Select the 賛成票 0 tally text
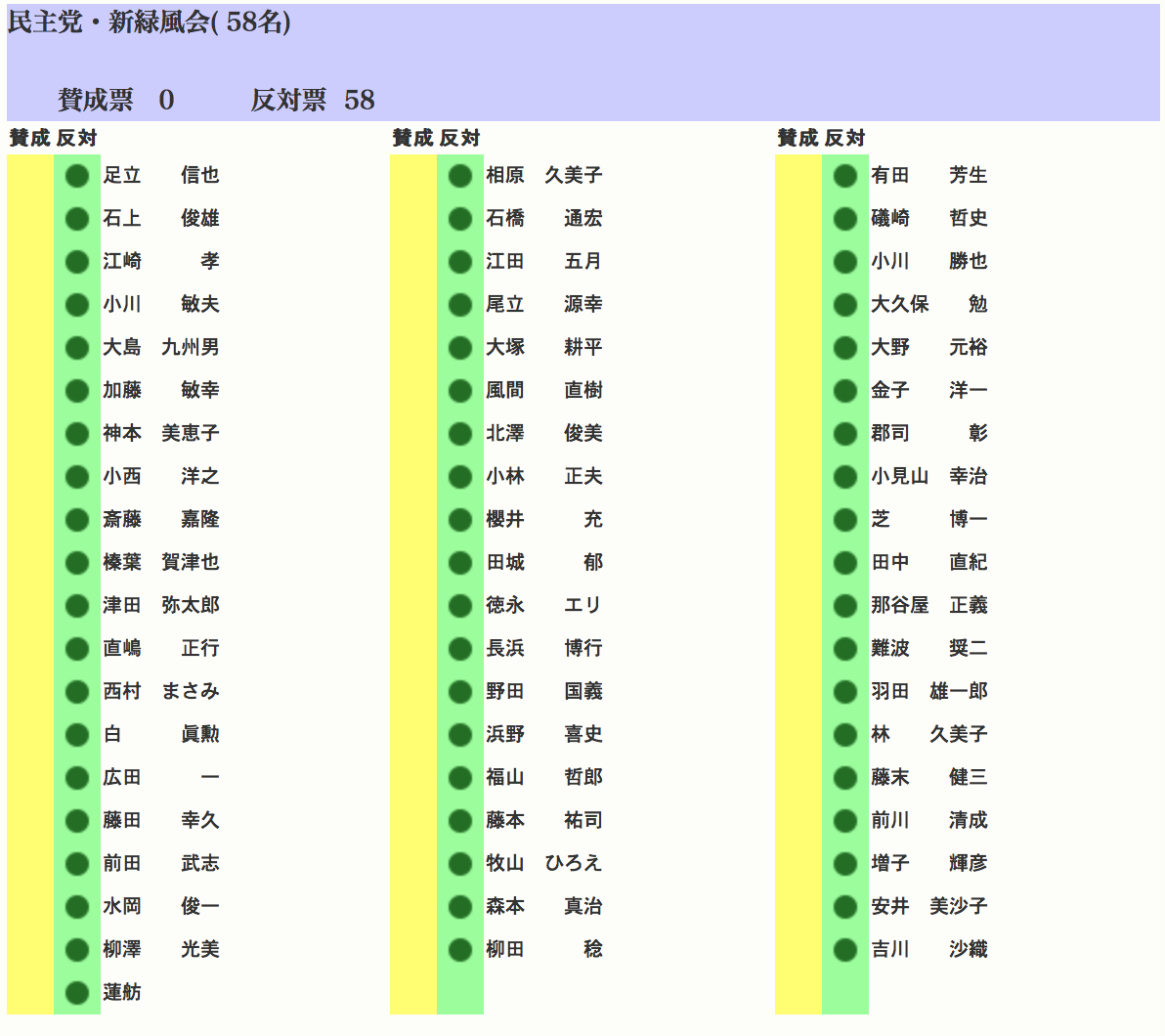The width and height of the screenshot is (1165, 1036). coord(116,100)
